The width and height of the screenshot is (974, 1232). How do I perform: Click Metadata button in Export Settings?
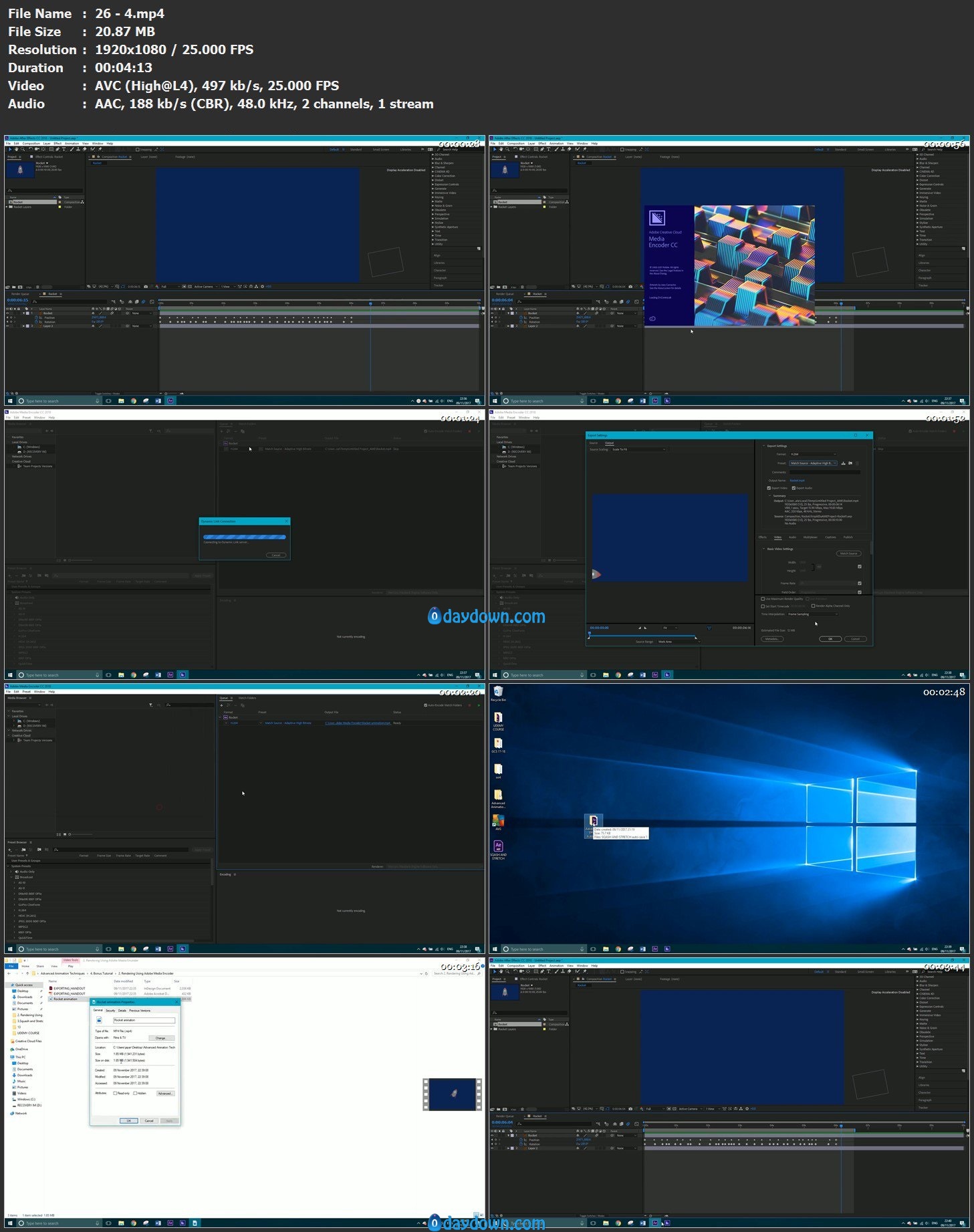coord(772,639)
